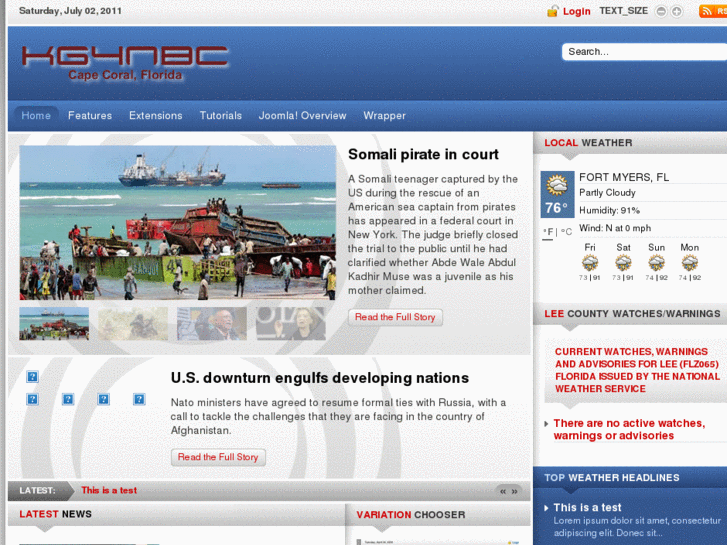
Task: Open the Wrapper menu item
Action: [384, 115]
